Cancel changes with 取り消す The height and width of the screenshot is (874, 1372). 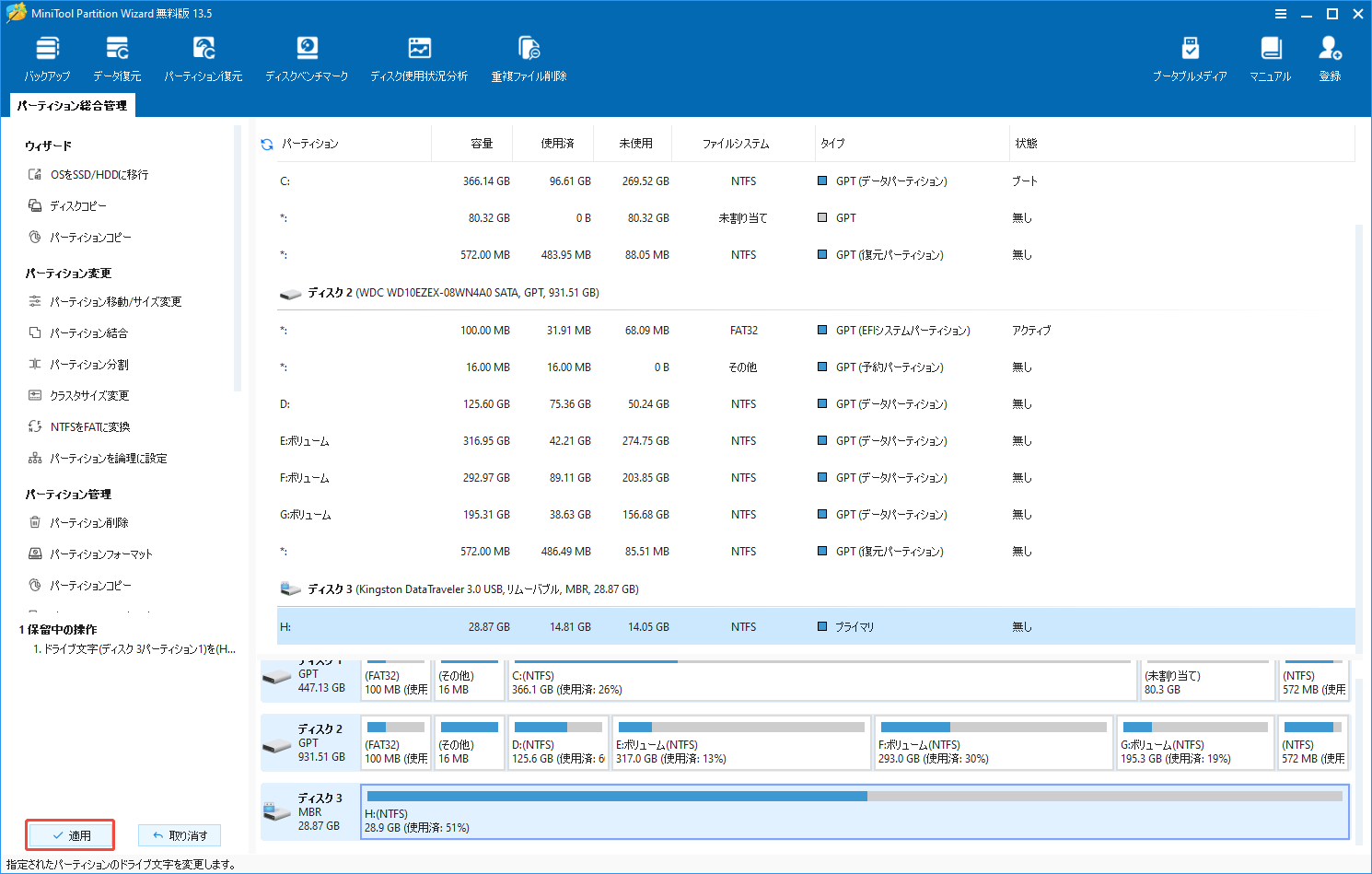pos(179,834)
